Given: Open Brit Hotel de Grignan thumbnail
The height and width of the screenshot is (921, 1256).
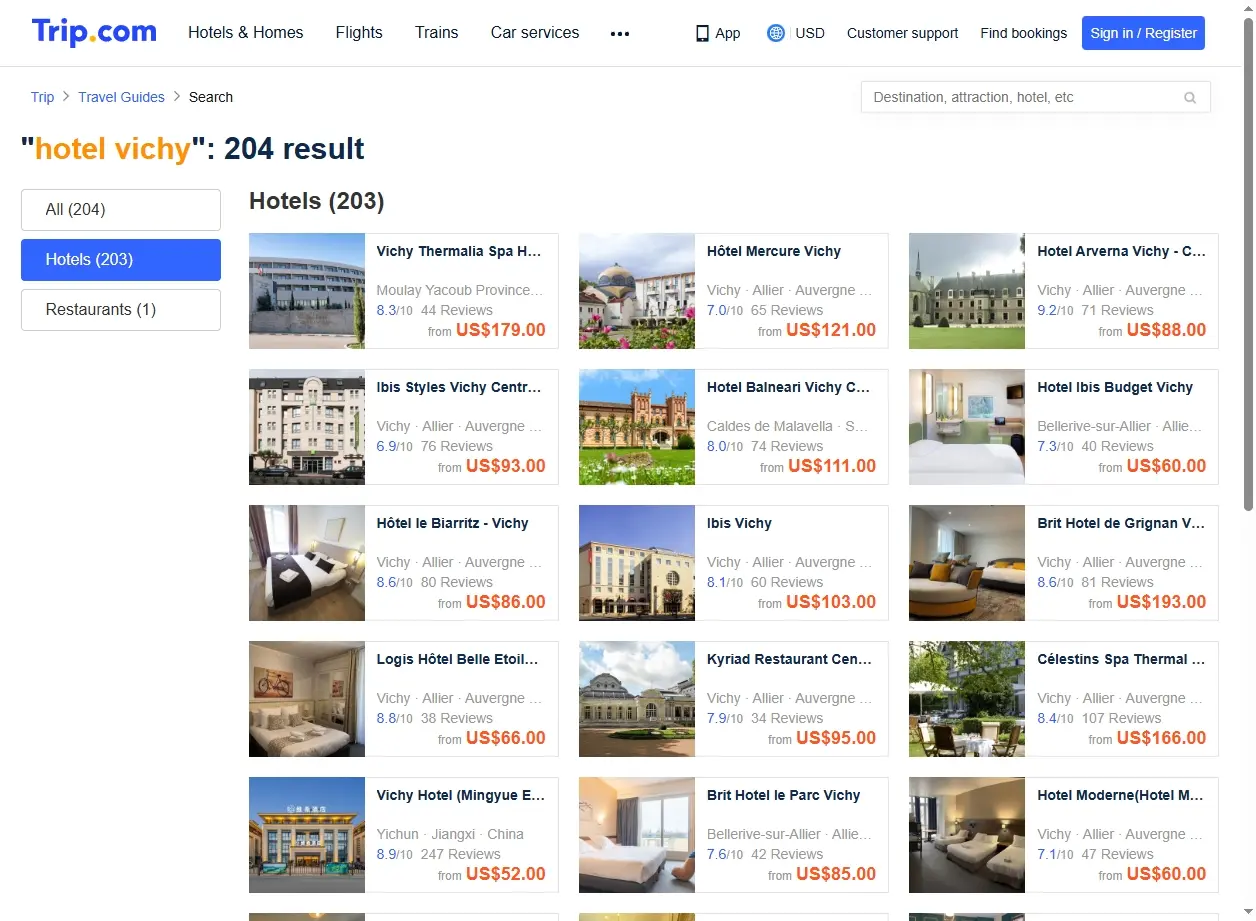Looking at the screenshot, I should [967, 563].
